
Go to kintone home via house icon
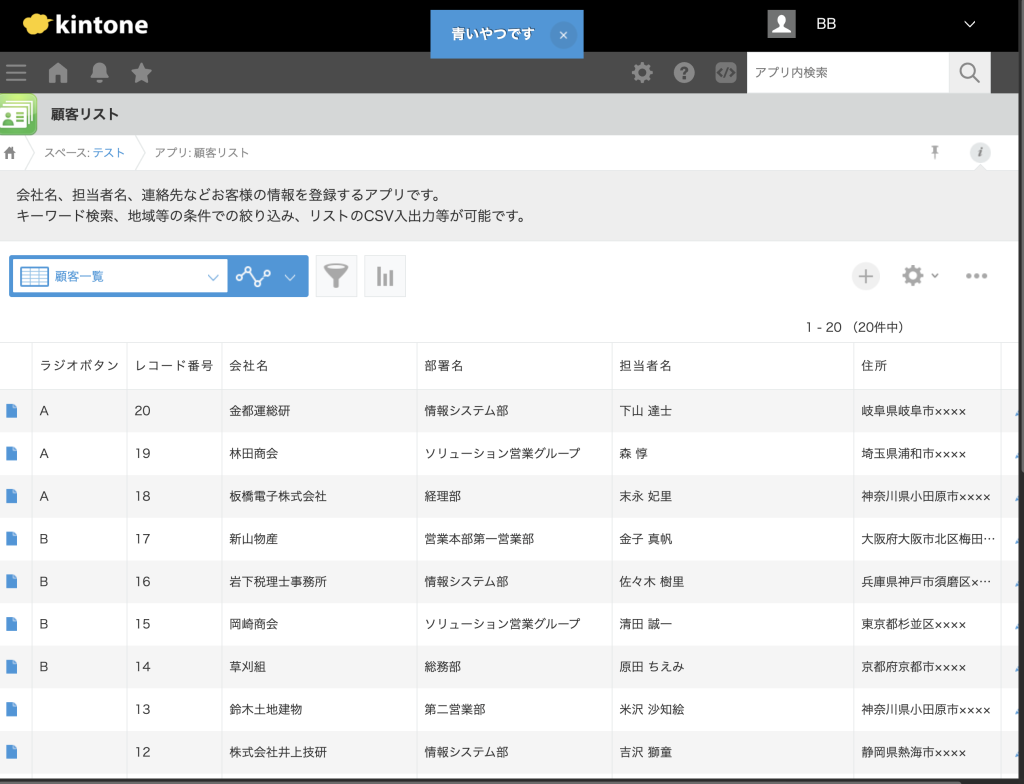coord(58,72)
